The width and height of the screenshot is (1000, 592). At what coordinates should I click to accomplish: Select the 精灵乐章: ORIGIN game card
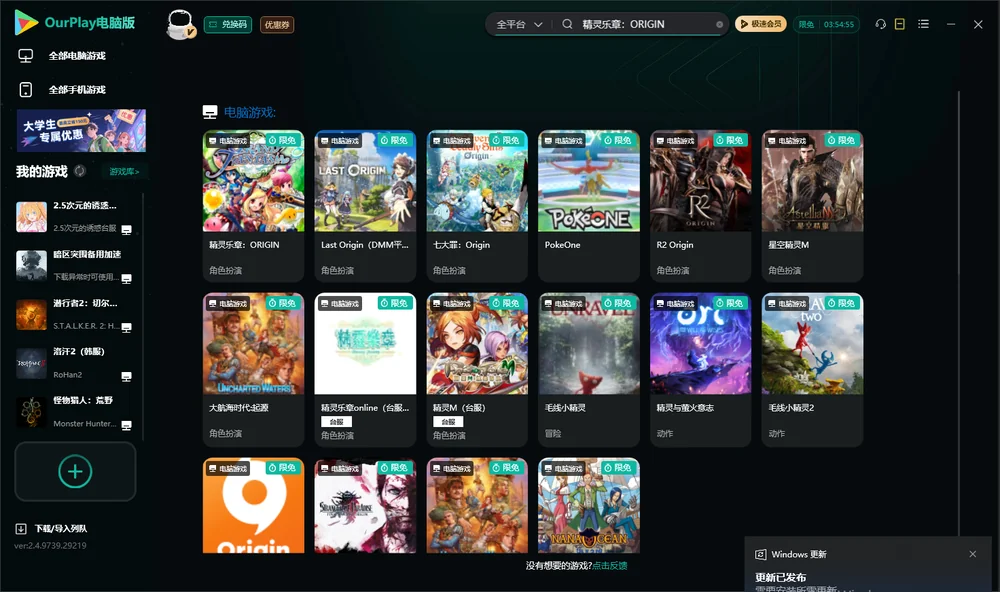[x=253, y=205]
